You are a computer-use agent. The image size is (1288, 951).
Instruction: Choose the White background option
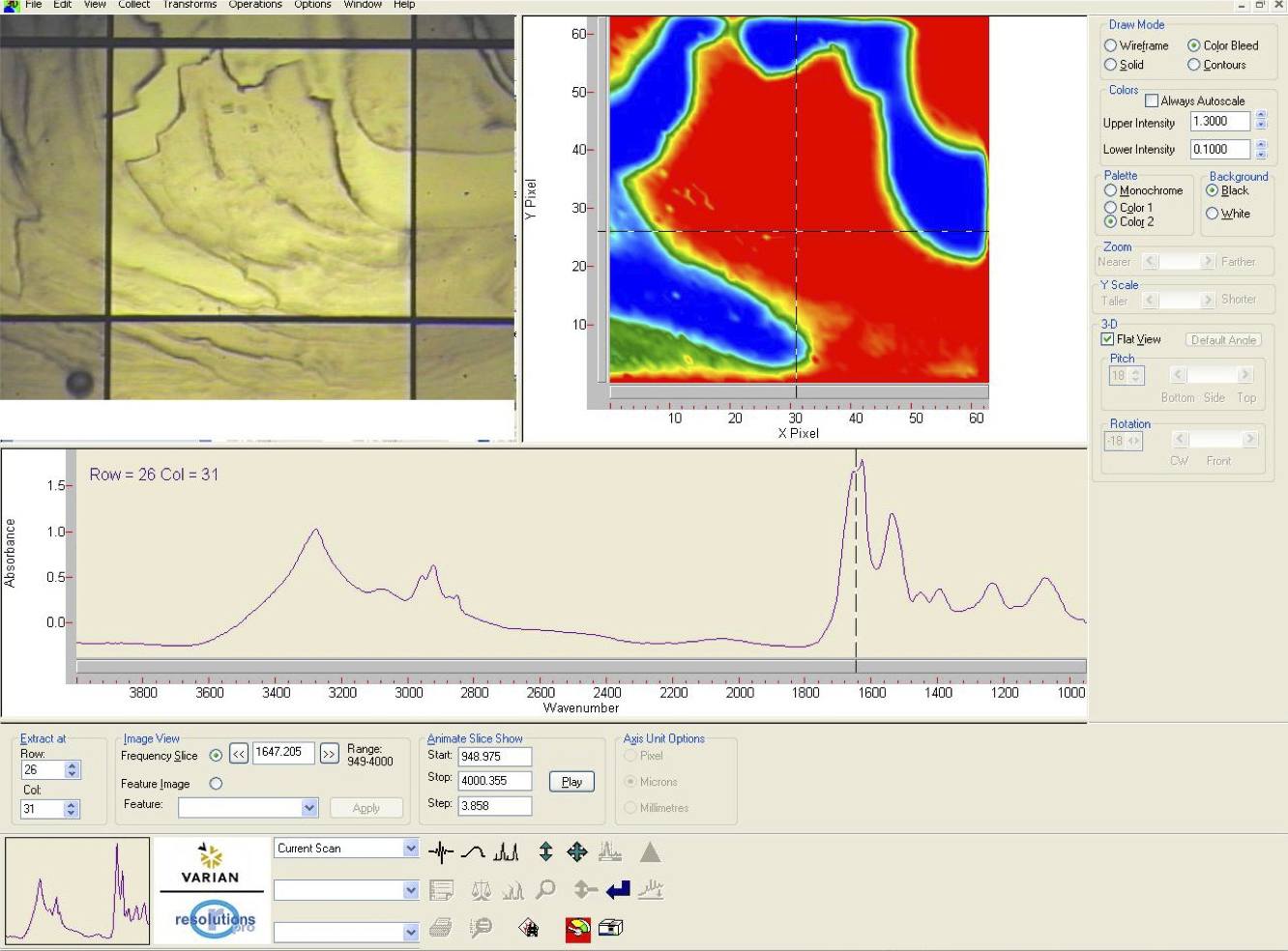point(1213,214)
